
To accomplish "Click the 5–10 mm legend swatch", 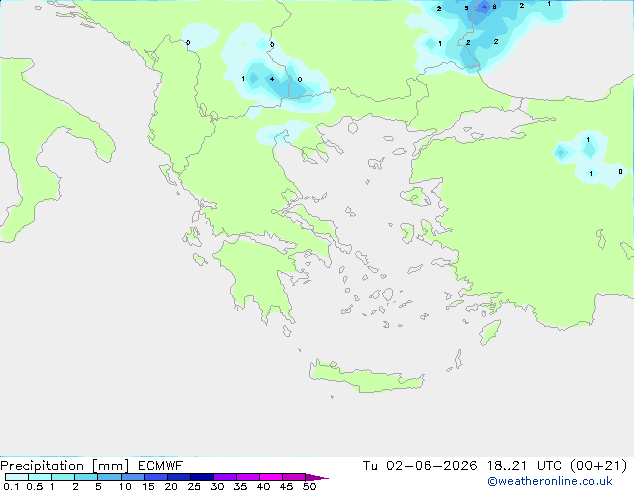I will pyautogui.click(x=109, y=477).
